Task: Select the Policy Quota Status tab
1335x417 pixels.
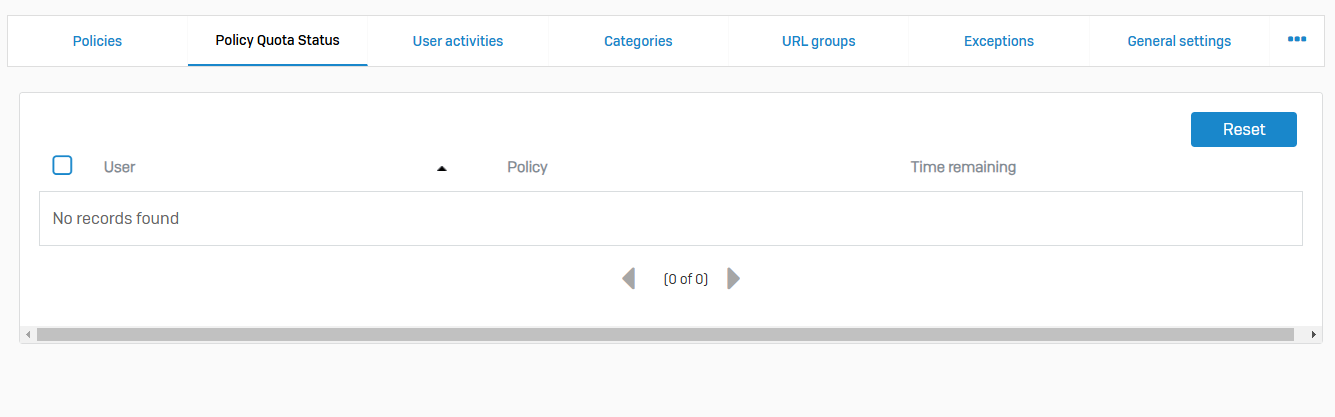Action: coord(277,41)
